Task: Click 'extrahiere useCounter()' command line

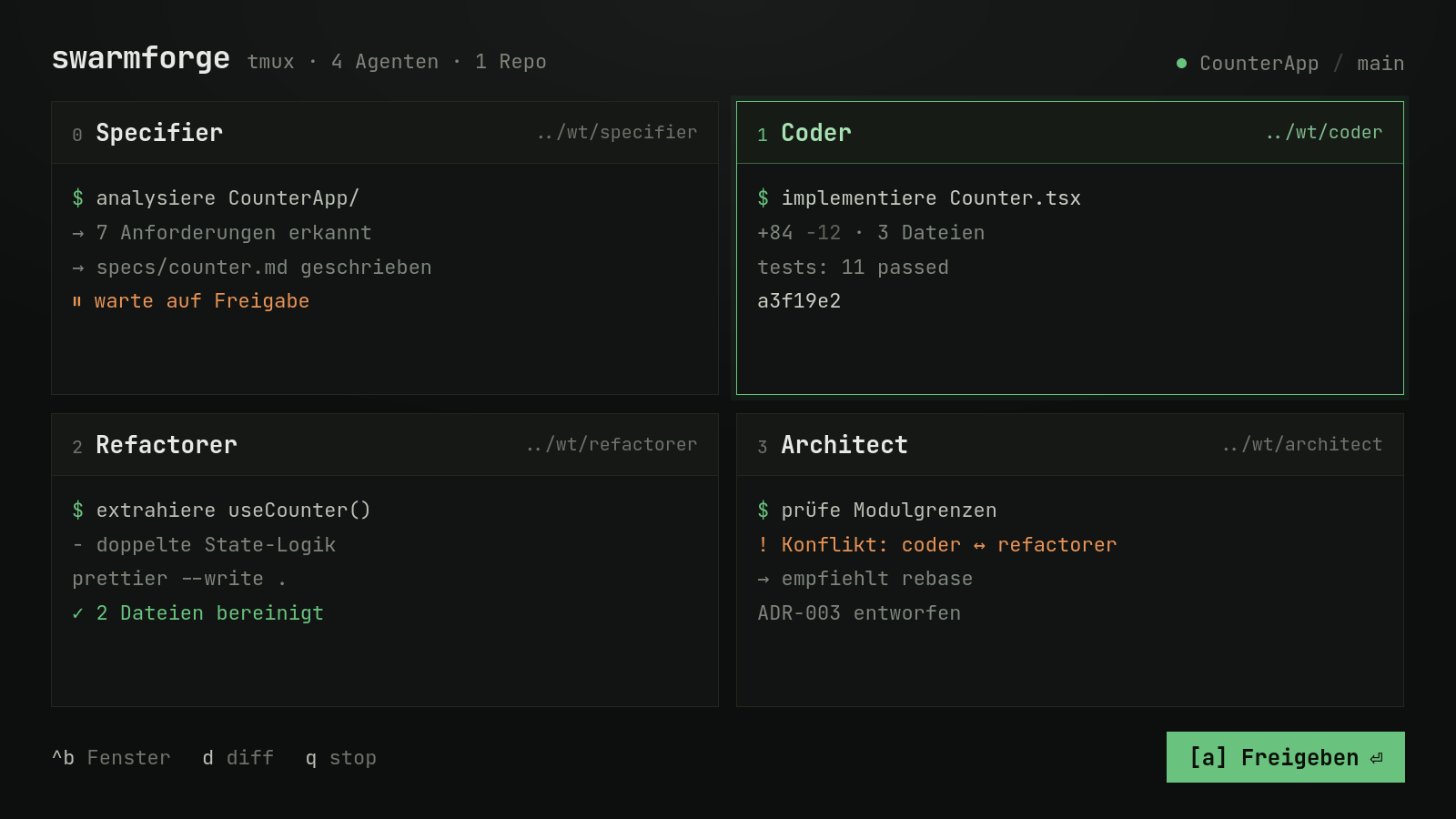Action: pos(221,511)
